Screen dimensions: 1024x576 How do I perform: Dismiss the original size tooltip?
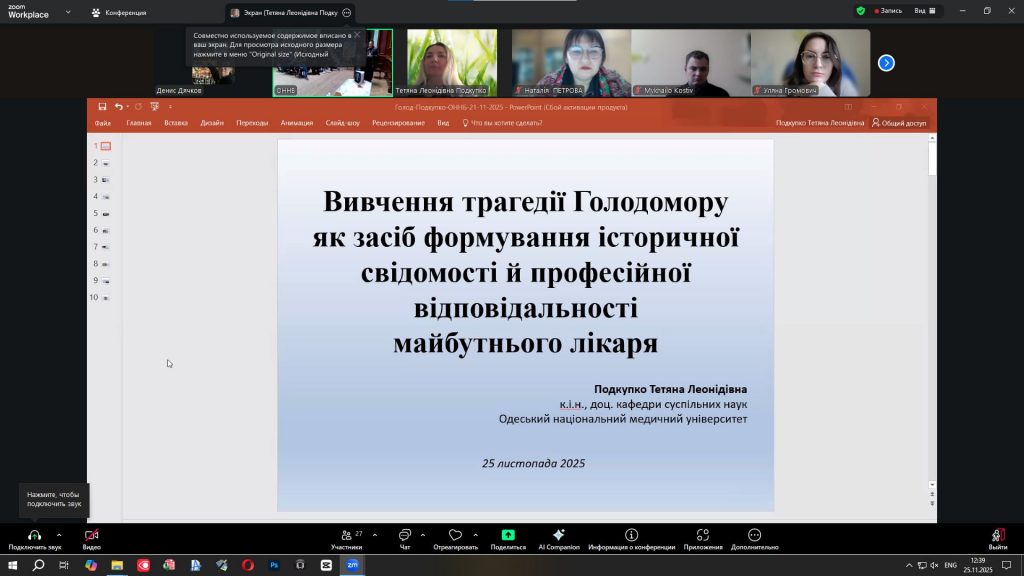pyautogui.click(x=357, y=35)
